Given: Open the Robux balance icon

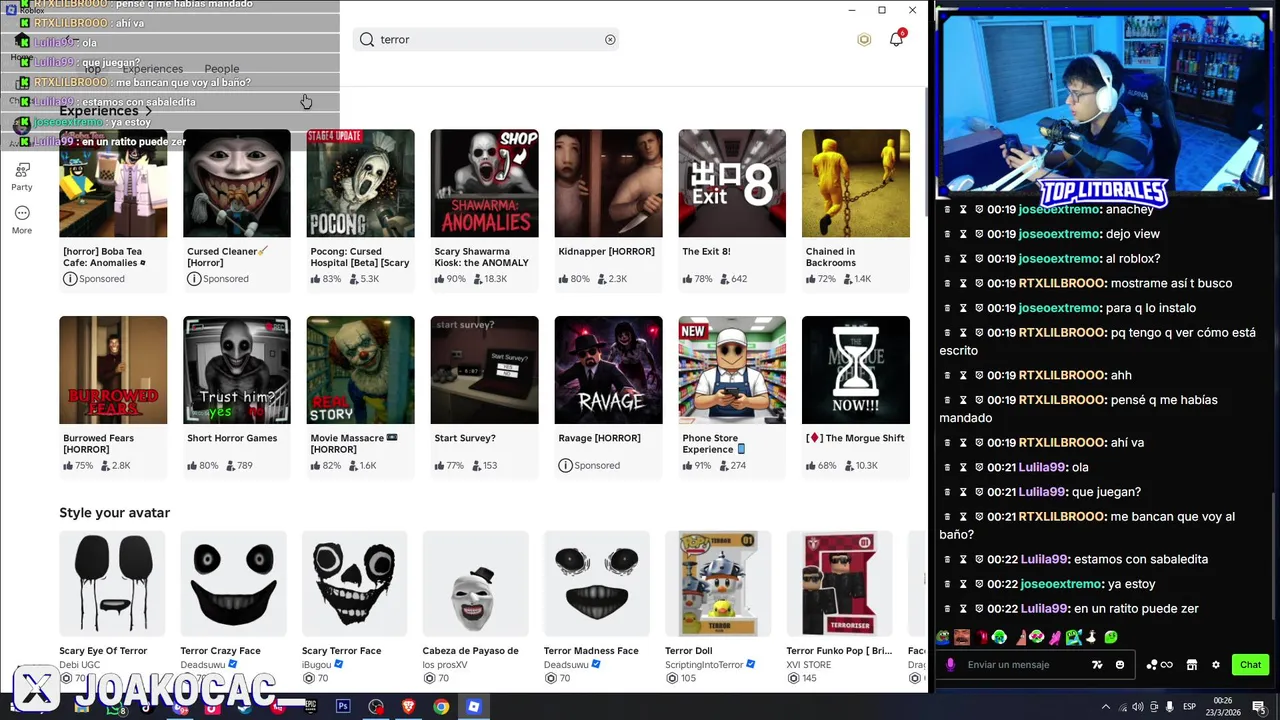Looking at the screenshot, I should pyautogui.click(x=864, y=40).
